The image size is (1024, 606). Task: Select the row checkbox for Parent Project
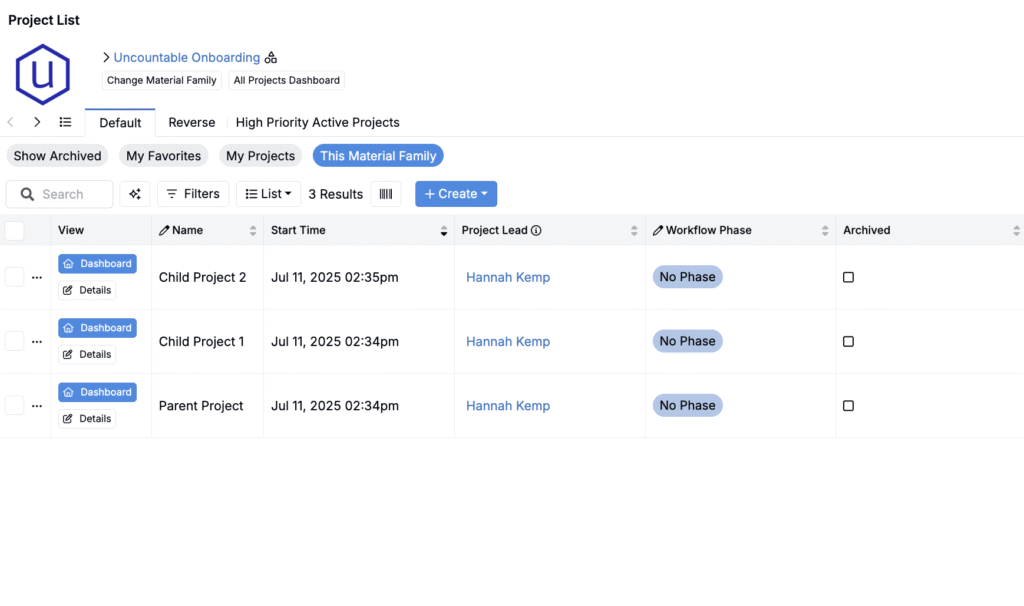[x=15, y=405]
